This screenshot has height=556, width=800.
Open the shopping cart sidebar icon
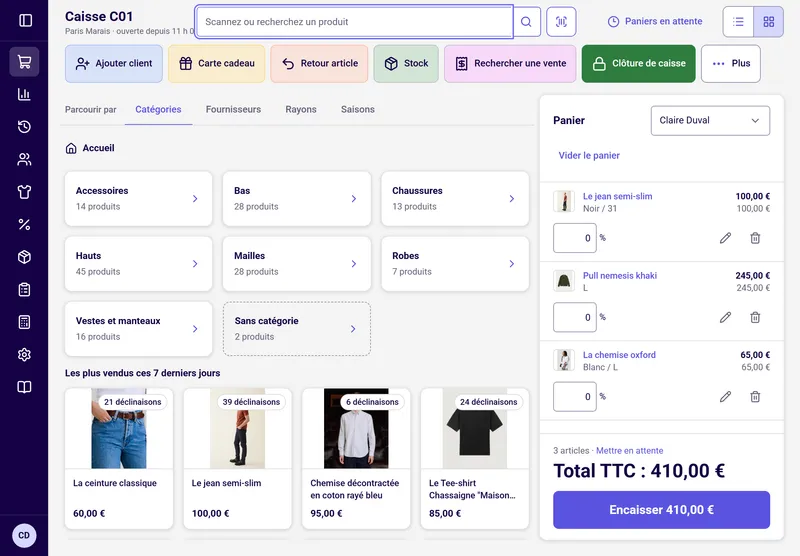coord(24,62)
